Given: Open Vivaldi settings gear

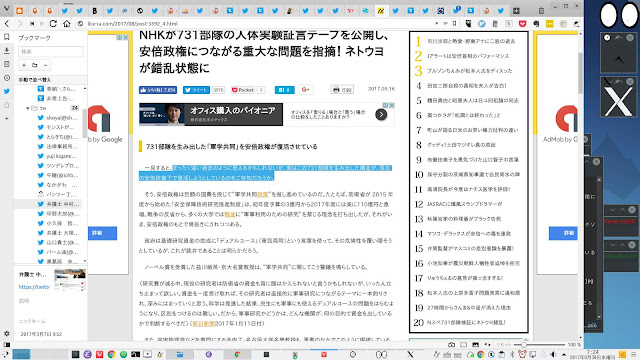Looking at the screenshot, I should tap(7, 333).
